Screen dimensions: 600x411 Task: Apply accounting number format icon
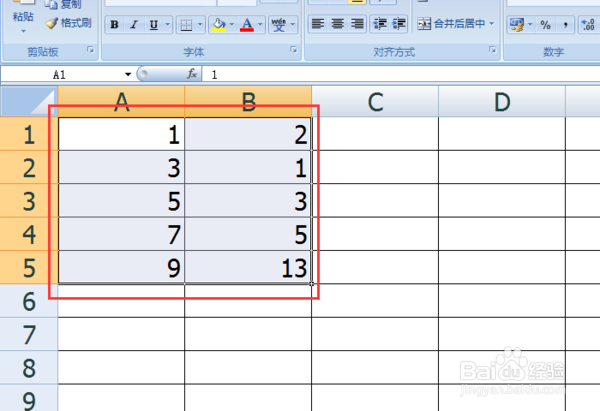coord(517,25)
